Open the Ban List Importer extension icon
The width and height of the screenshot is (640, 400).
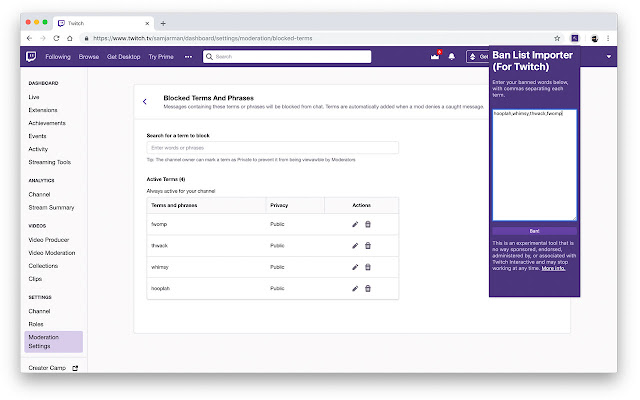575,38
